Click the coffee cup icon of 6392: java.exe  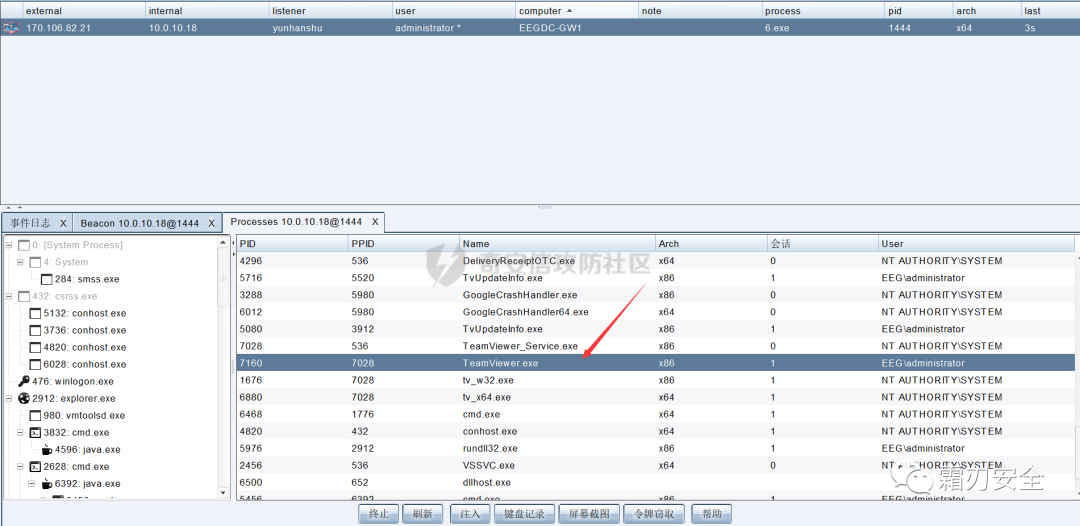(x=47, y=483)
